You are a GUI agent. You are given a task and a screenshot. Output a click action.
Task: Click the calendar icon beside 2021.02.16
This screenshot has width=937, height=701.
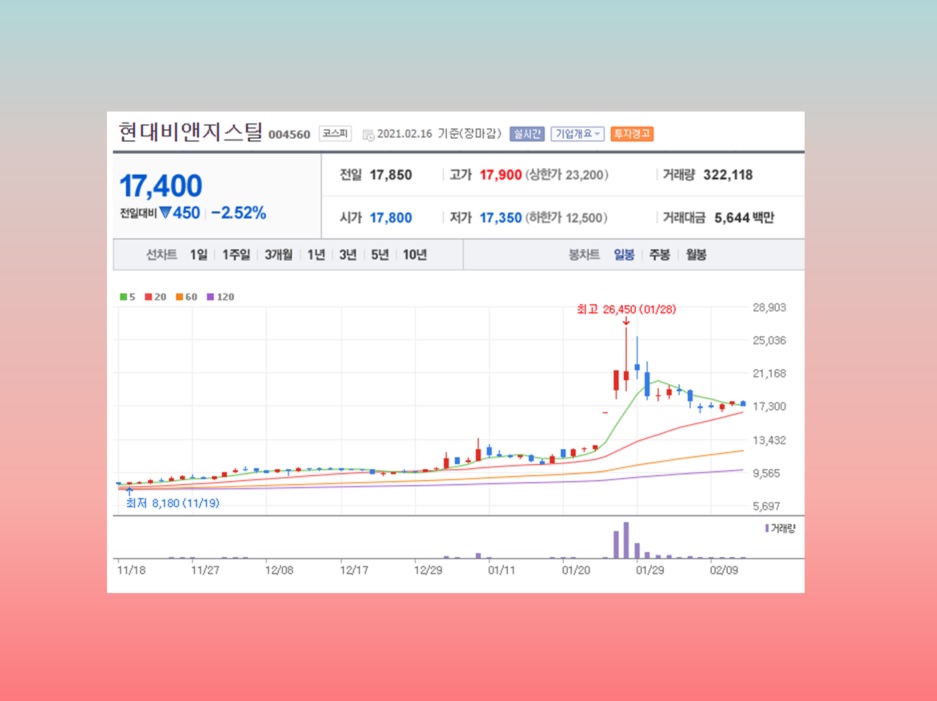(368, 135)
